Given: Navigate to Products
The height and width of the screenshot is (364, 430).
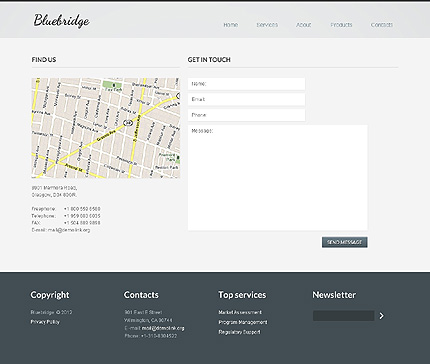Looking at the screenshot, I should click(341, 25).
